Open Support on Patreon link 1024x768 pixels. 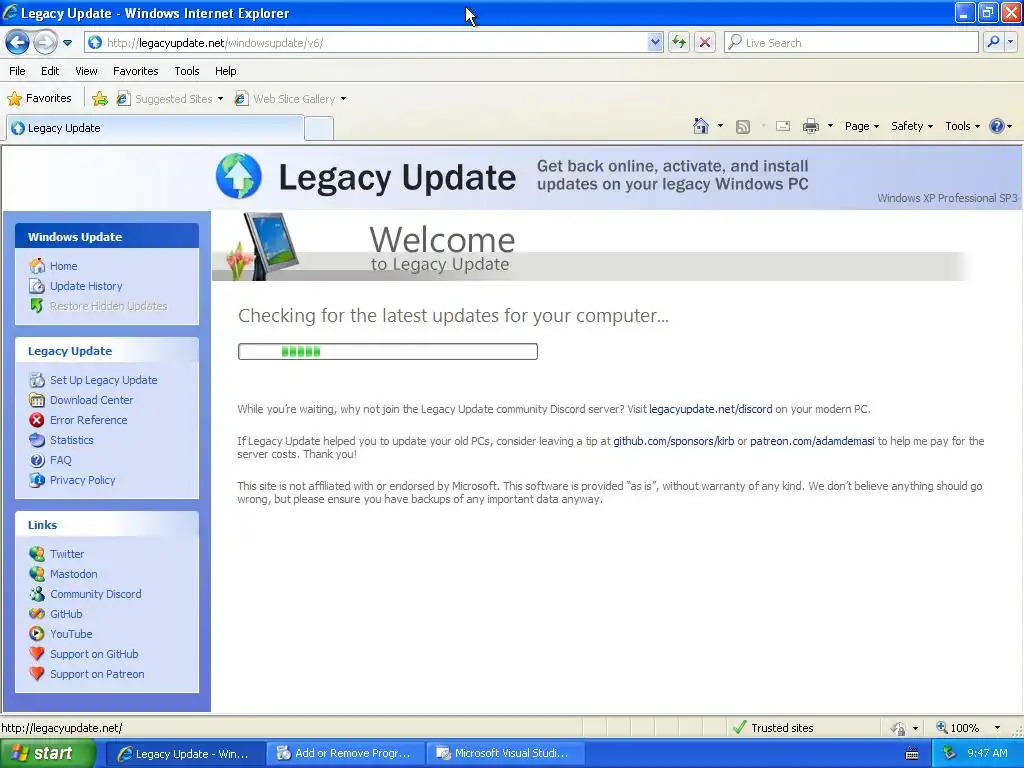pos(97,674)
